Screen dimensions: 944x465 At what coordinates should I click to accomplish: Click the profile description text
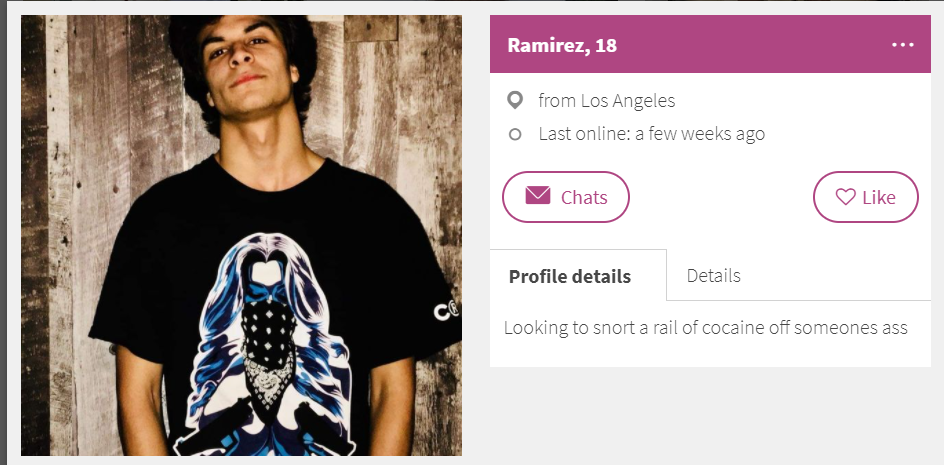705,328
